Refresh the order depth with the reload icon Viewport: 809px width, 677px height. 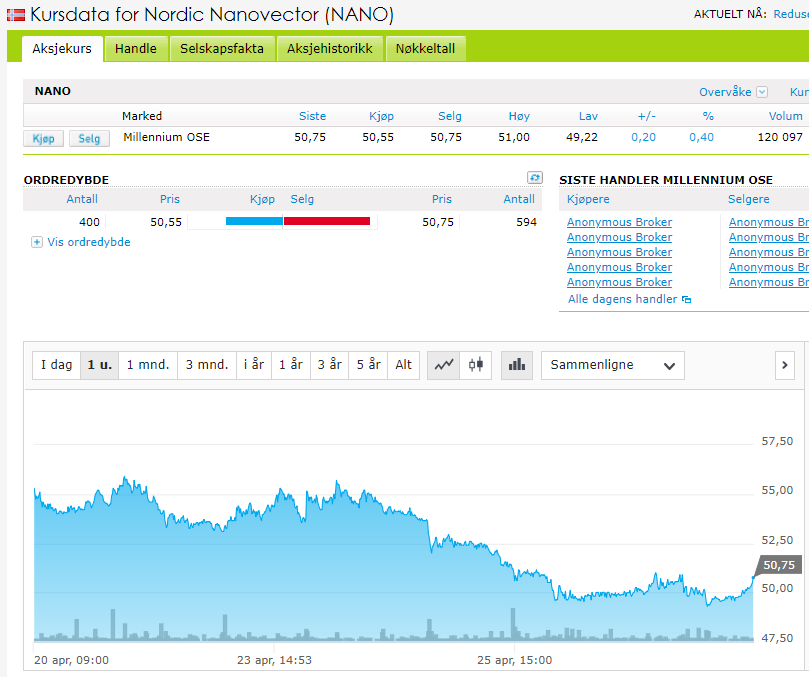point(535,178)
